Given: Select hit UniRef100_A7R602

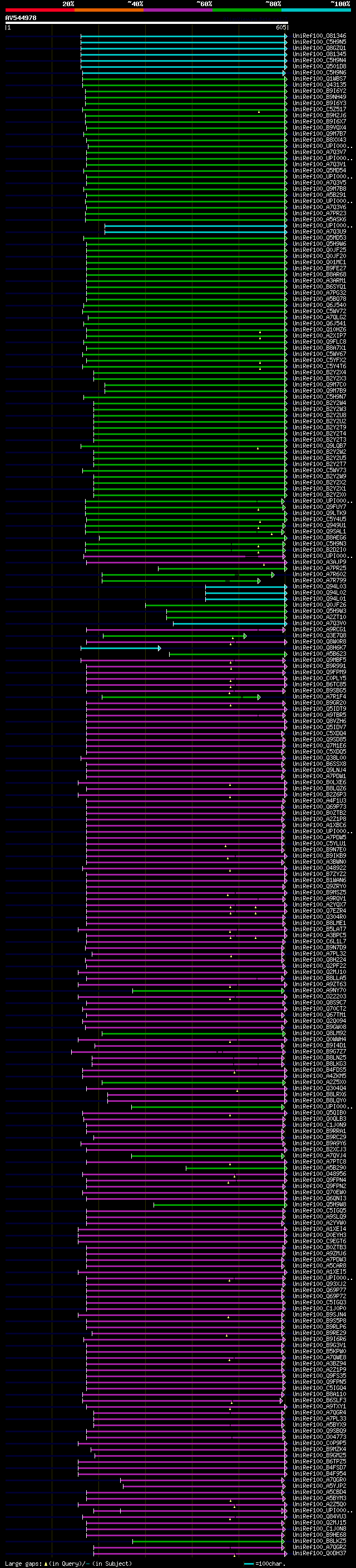Looking at the screenshot, I should 319,574.
